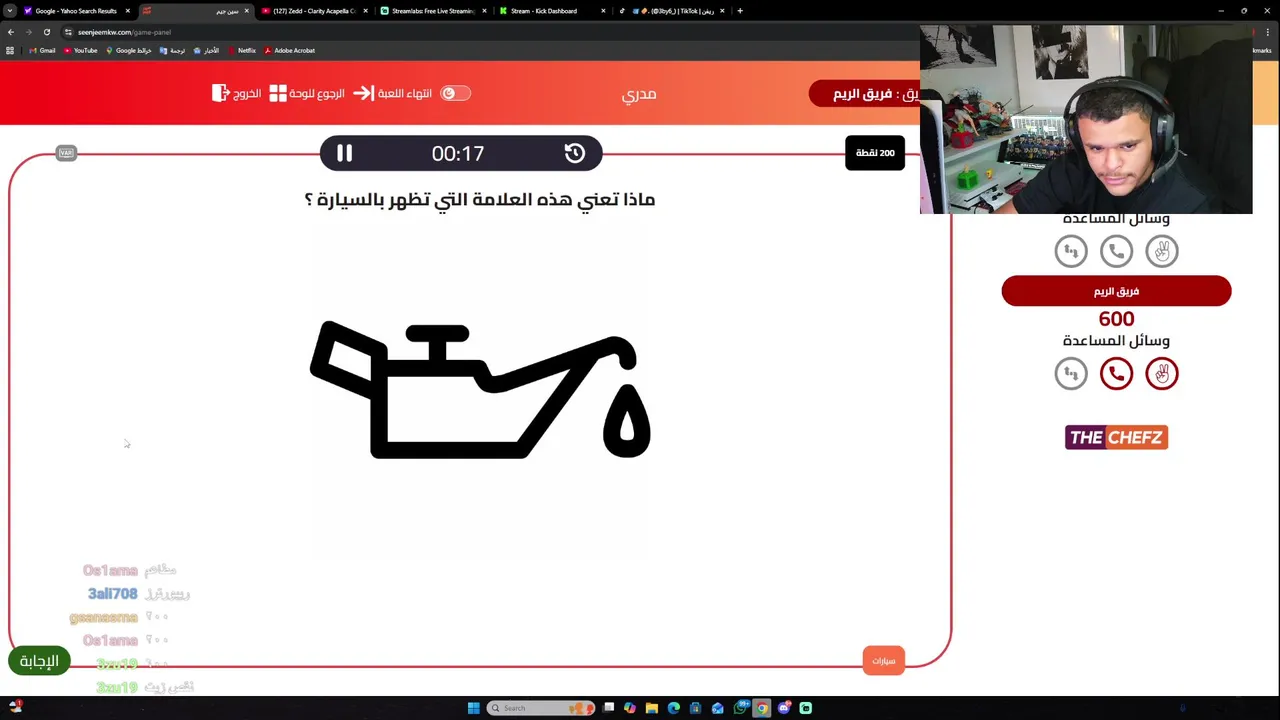Open the Netflix bookmark

(x=242, y=50)
